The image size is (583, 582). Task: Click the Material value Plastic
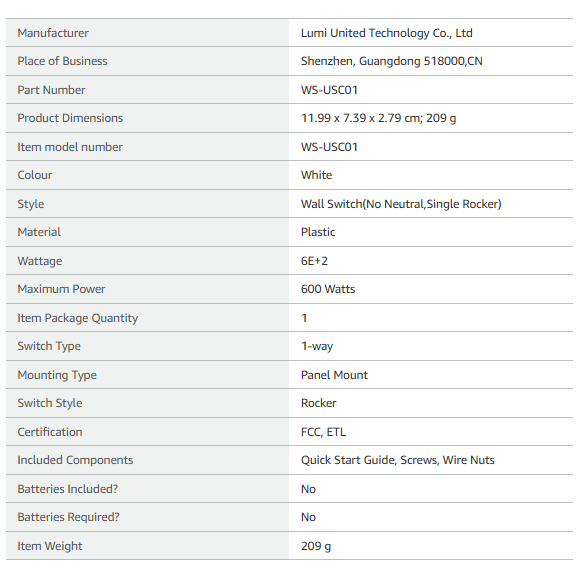coord(318,232)
